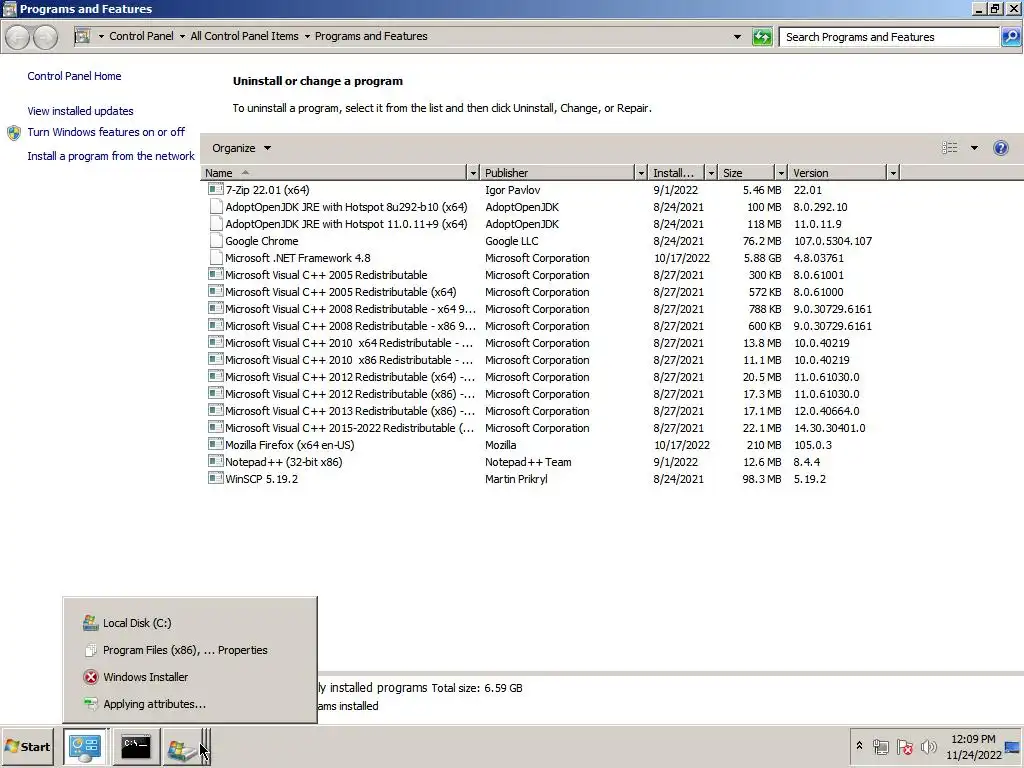The image size is (1024, 768).
Task: Open the help question mark icon
Action: tap(1000, 148)
